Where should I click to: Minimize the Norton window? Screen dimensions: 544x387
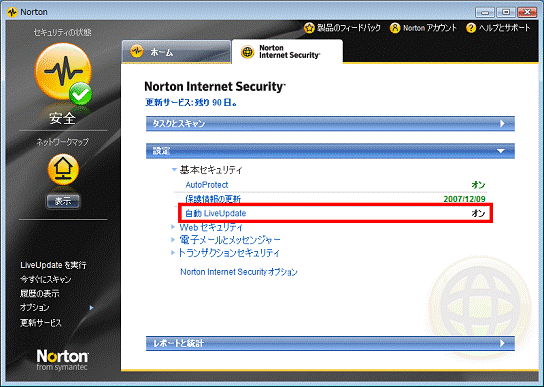point(485,12)
